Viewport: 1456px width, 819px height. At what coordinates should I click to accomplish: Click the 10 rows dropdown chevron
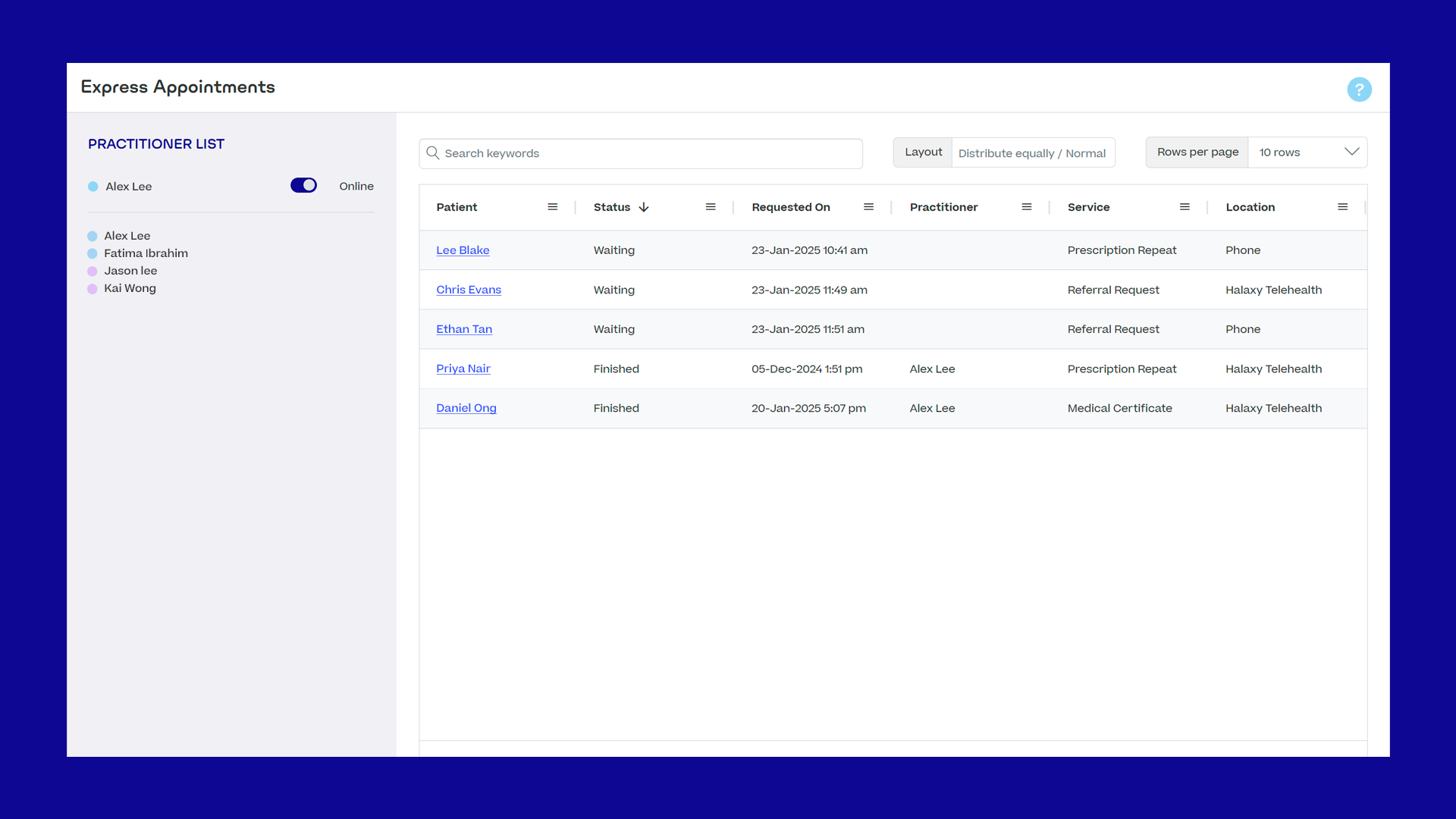click(x=1351, y=152)
